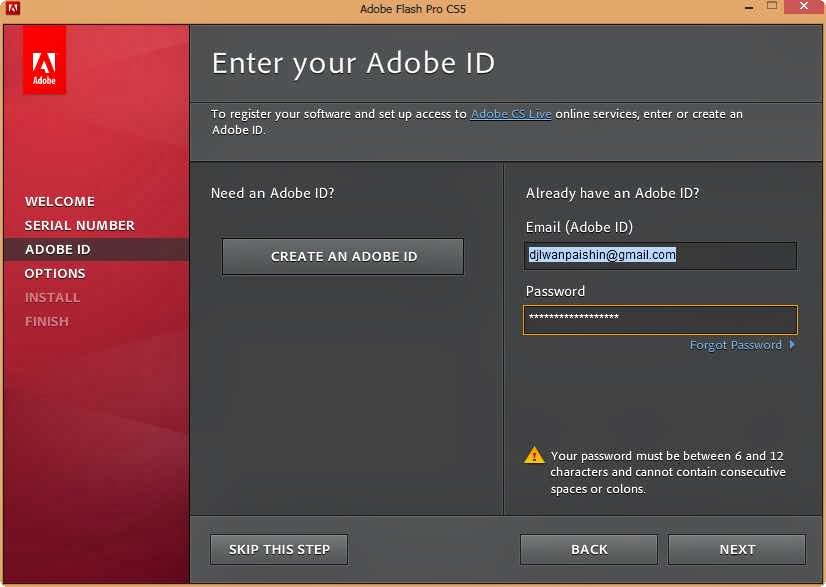Viewport: 826px width, 587px height.
Task: Go to the Serial Number step
Action: click(x=80, y=226)
